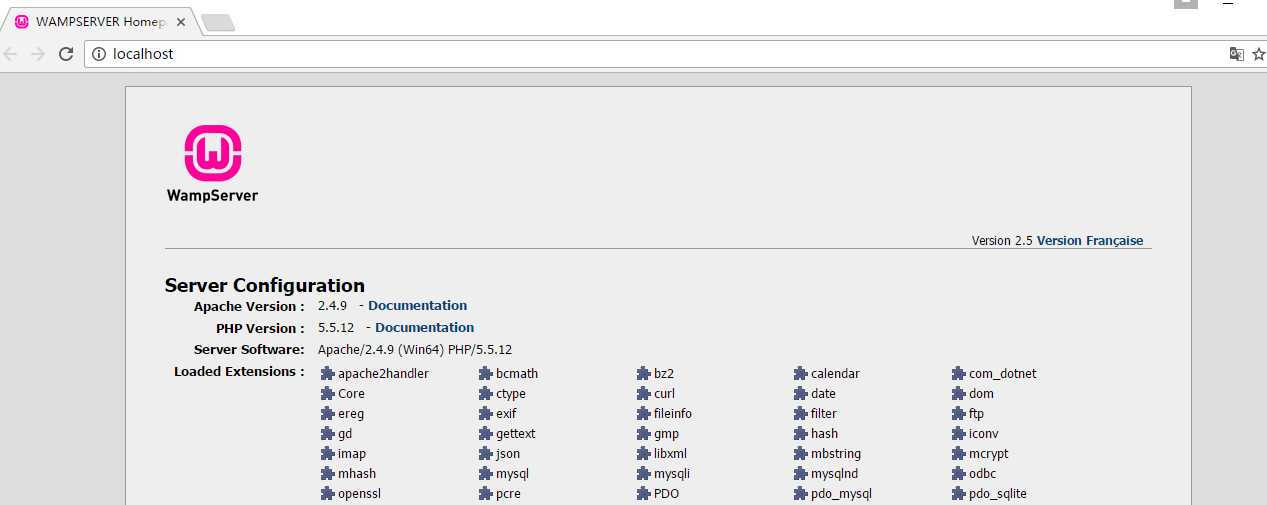This screenshot has width=1267, height=505.
Task: Click the puzzle icon next to libxml
Action: pos(644,454)
